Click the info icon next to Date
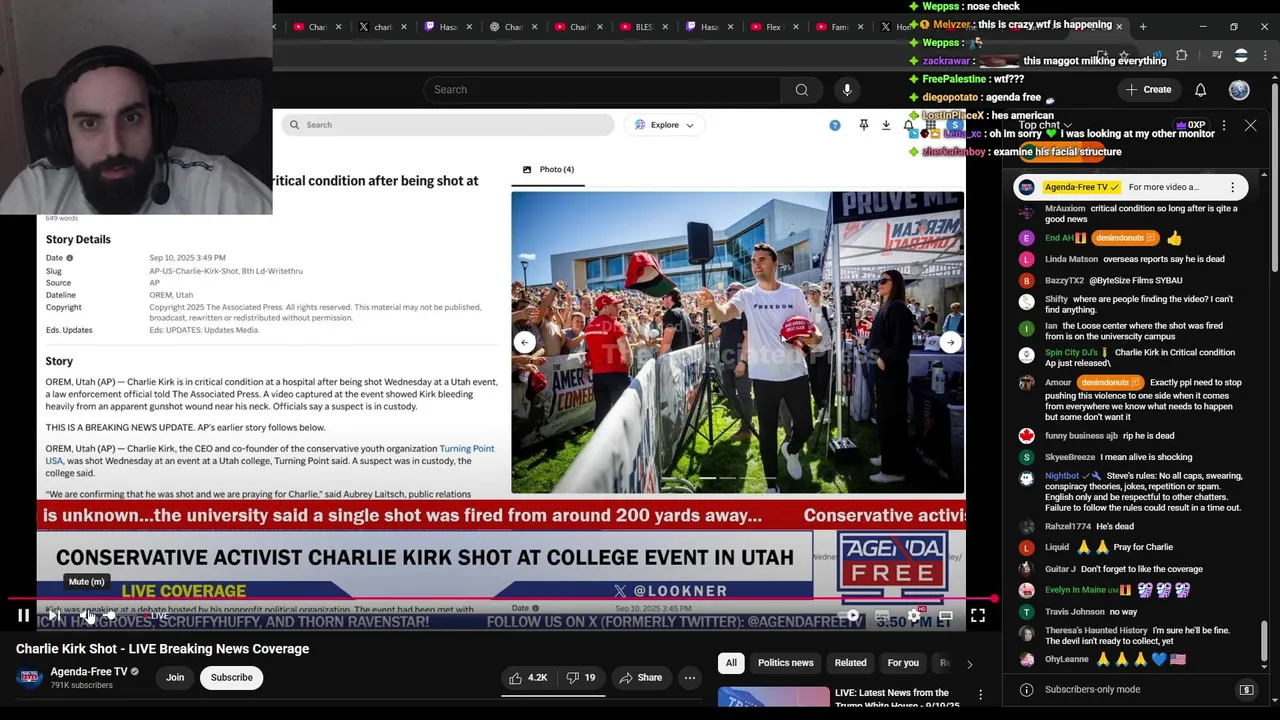1280x720 pixels. click(x=69, y=258)
